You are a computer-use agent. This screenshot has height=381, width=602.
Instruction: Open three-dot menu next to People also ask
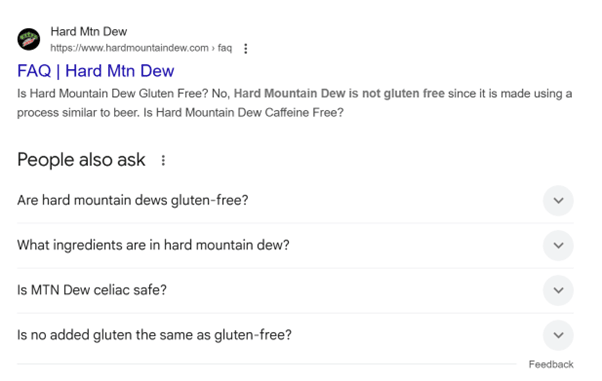point(163,160)
